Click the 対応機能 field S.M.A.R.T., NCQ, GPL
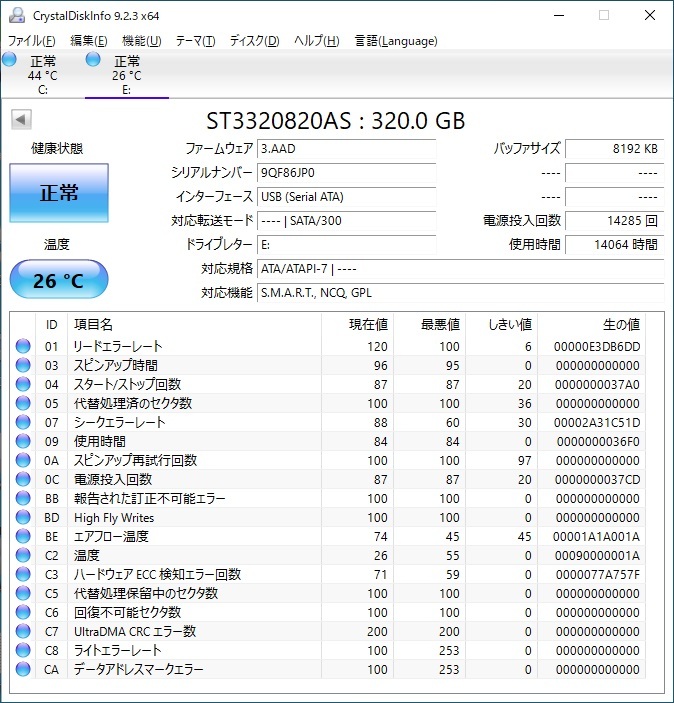The width and height of the screenshot is (674, 703). pyautogui.click(x=460, y=293)
